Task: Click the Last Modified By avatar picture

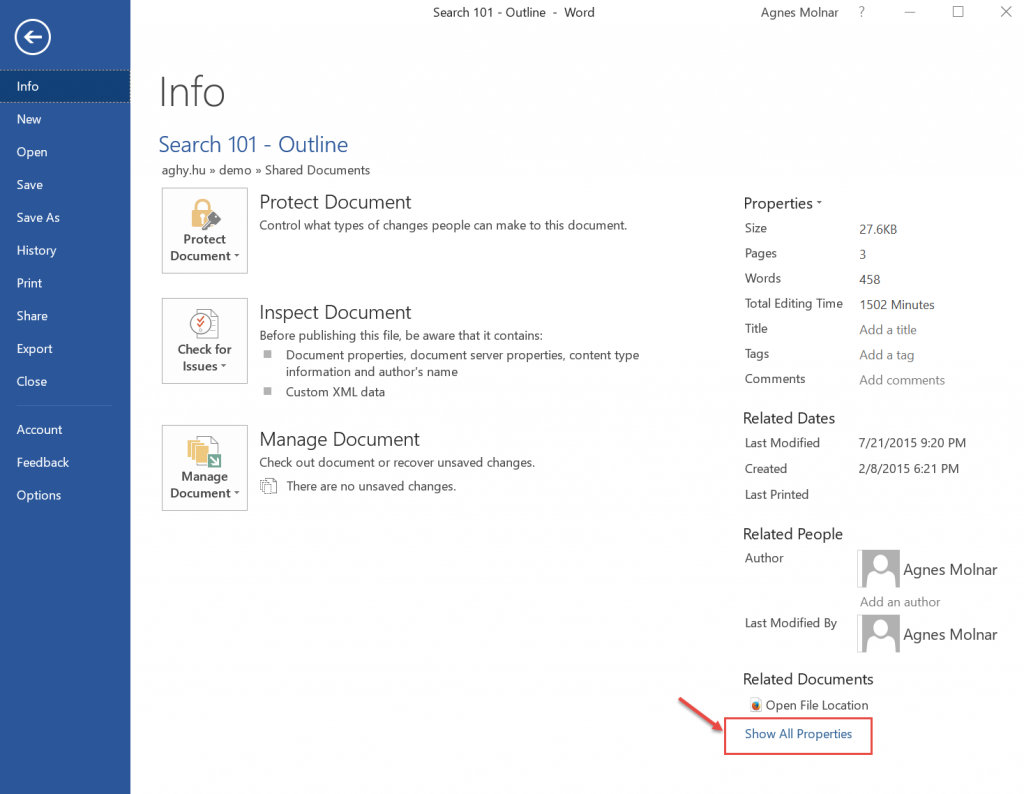Action: (x=880, y=634)
